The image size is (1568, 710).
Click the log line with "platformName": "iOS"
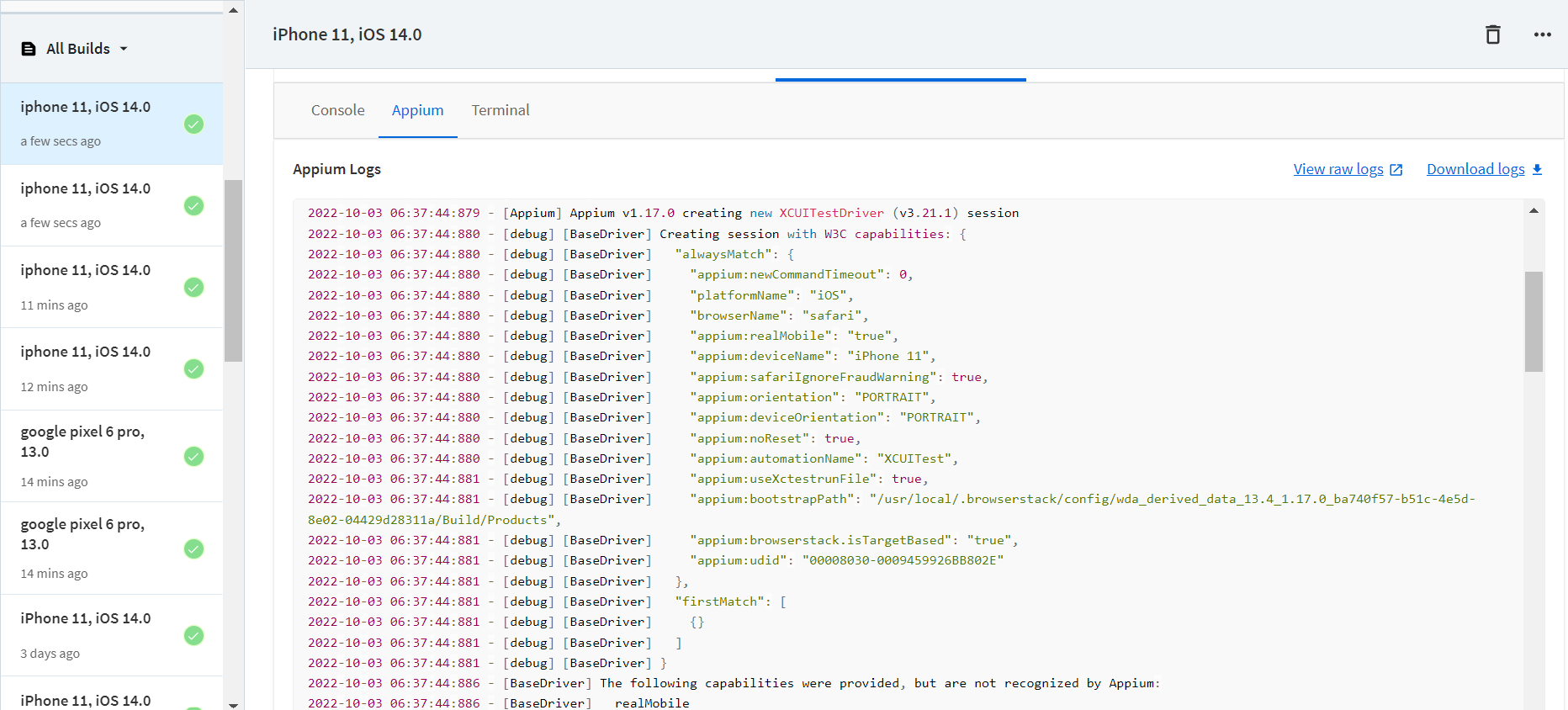580,295
